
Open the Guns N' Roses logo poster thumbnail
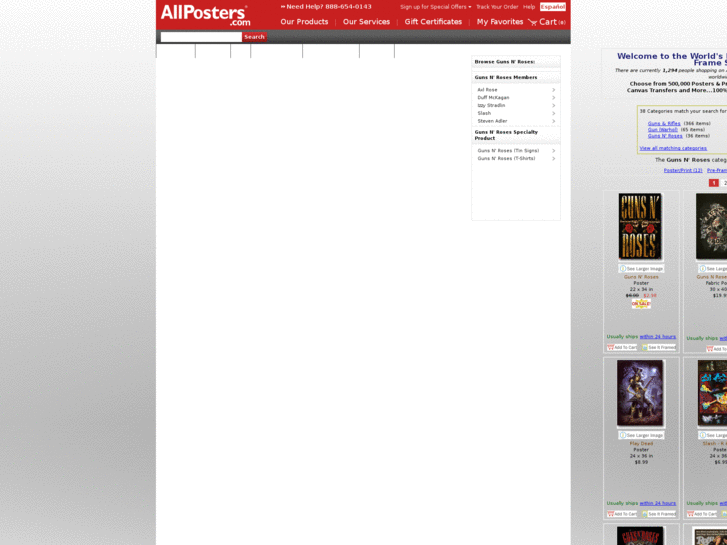coord(640,226)
